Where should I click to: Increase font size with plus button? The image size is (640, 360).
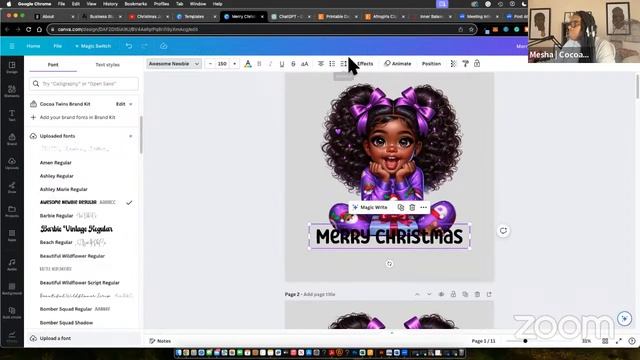click(x=234, y=64)
